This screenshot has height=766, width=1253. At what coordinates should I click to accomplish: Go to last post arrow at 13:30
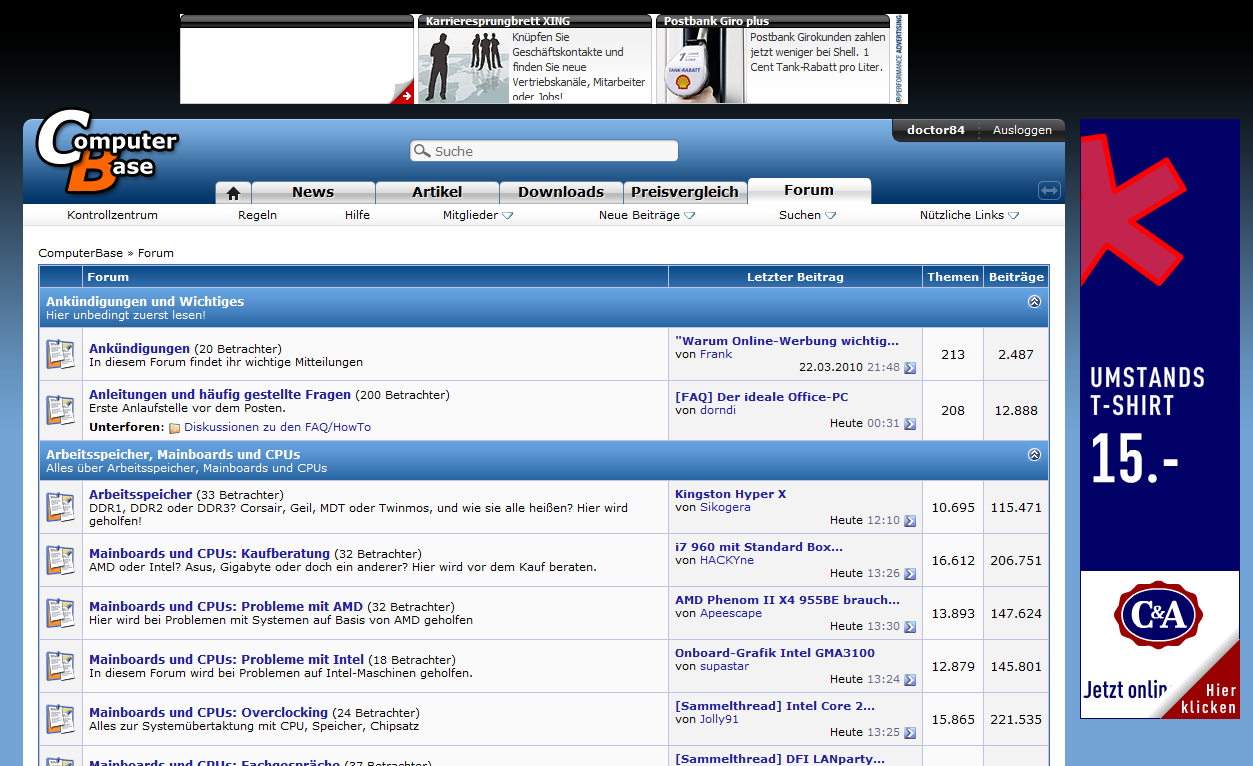coord(910,627)
